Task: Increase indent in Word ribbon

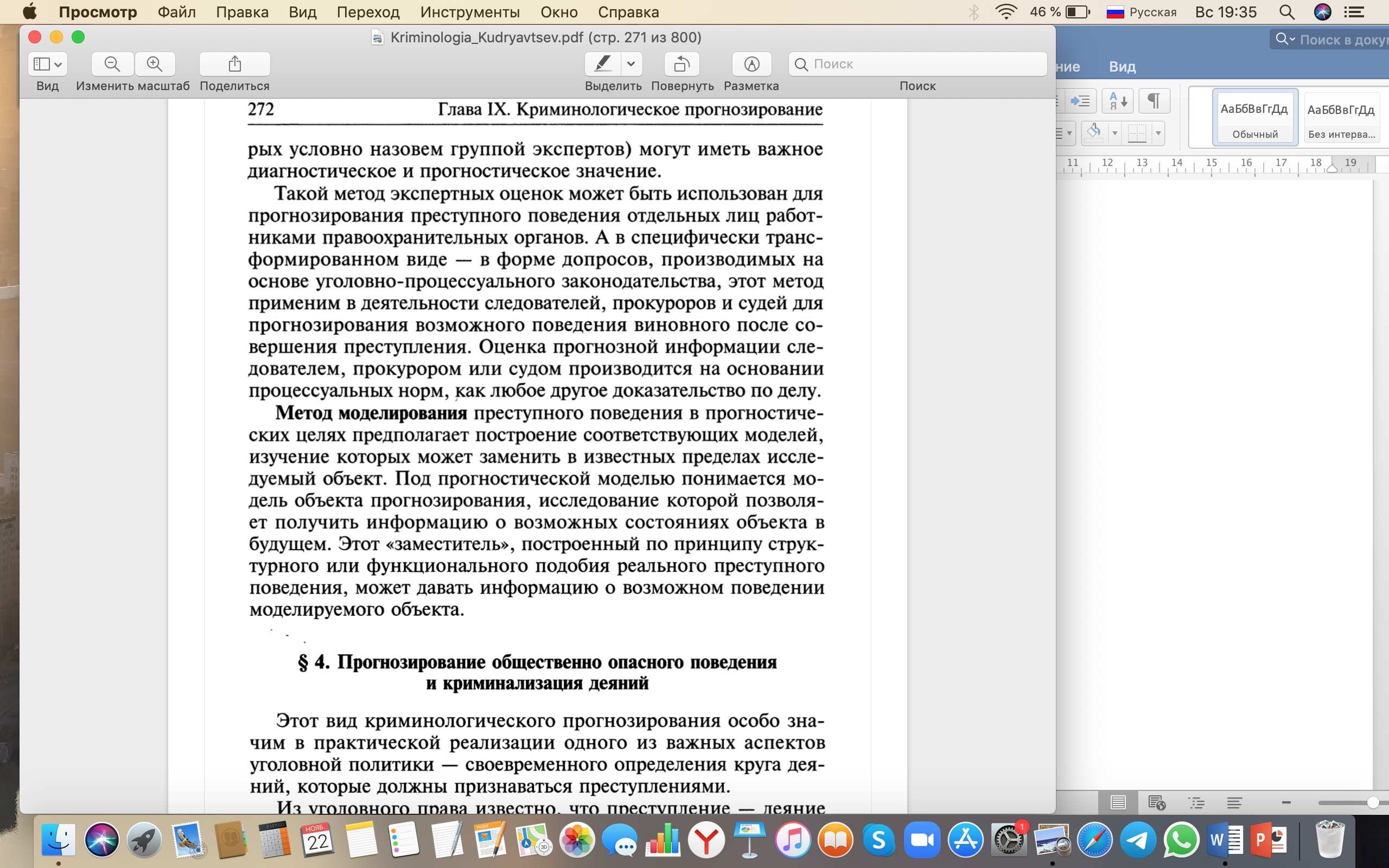Action: pyautogui.click(x=1080, y=101)
